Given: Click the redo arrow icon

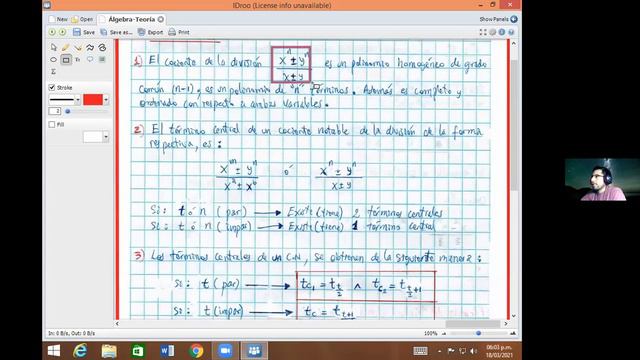Looking at the screenshot, I should (62, 32).
